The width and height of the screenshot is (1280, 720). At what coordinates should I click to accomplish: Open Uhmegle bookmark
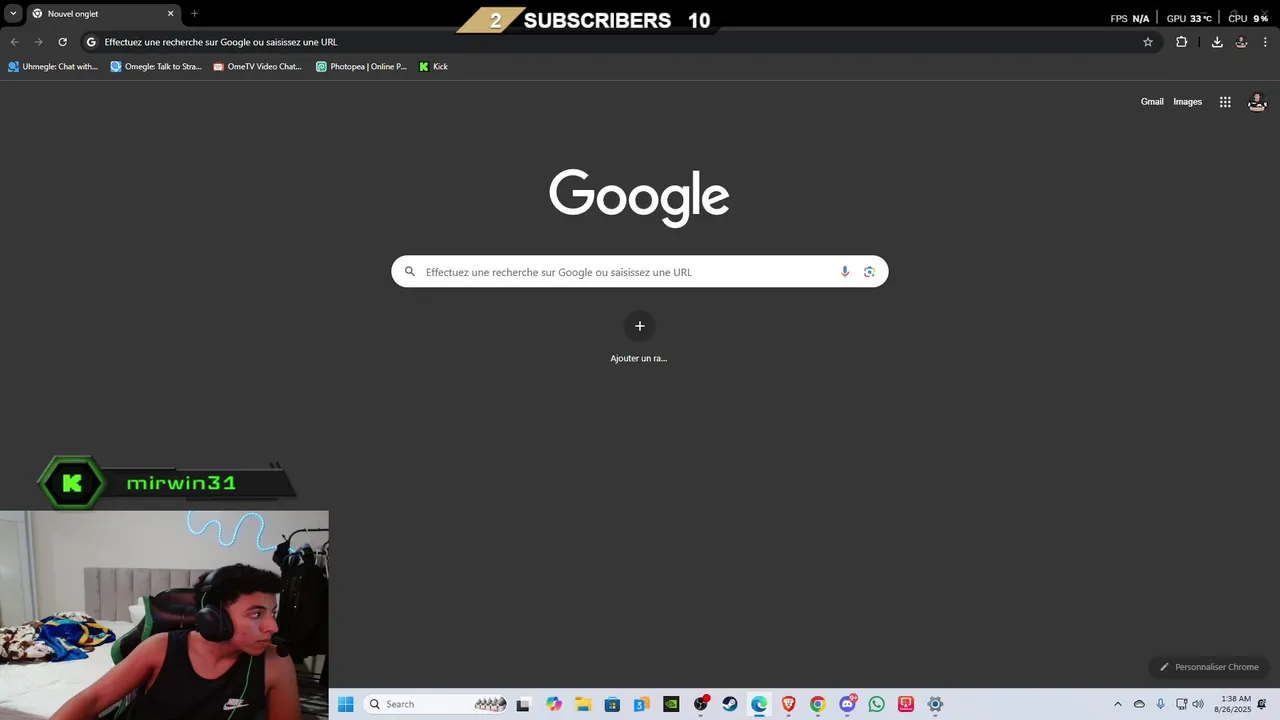tap(53, 67)
